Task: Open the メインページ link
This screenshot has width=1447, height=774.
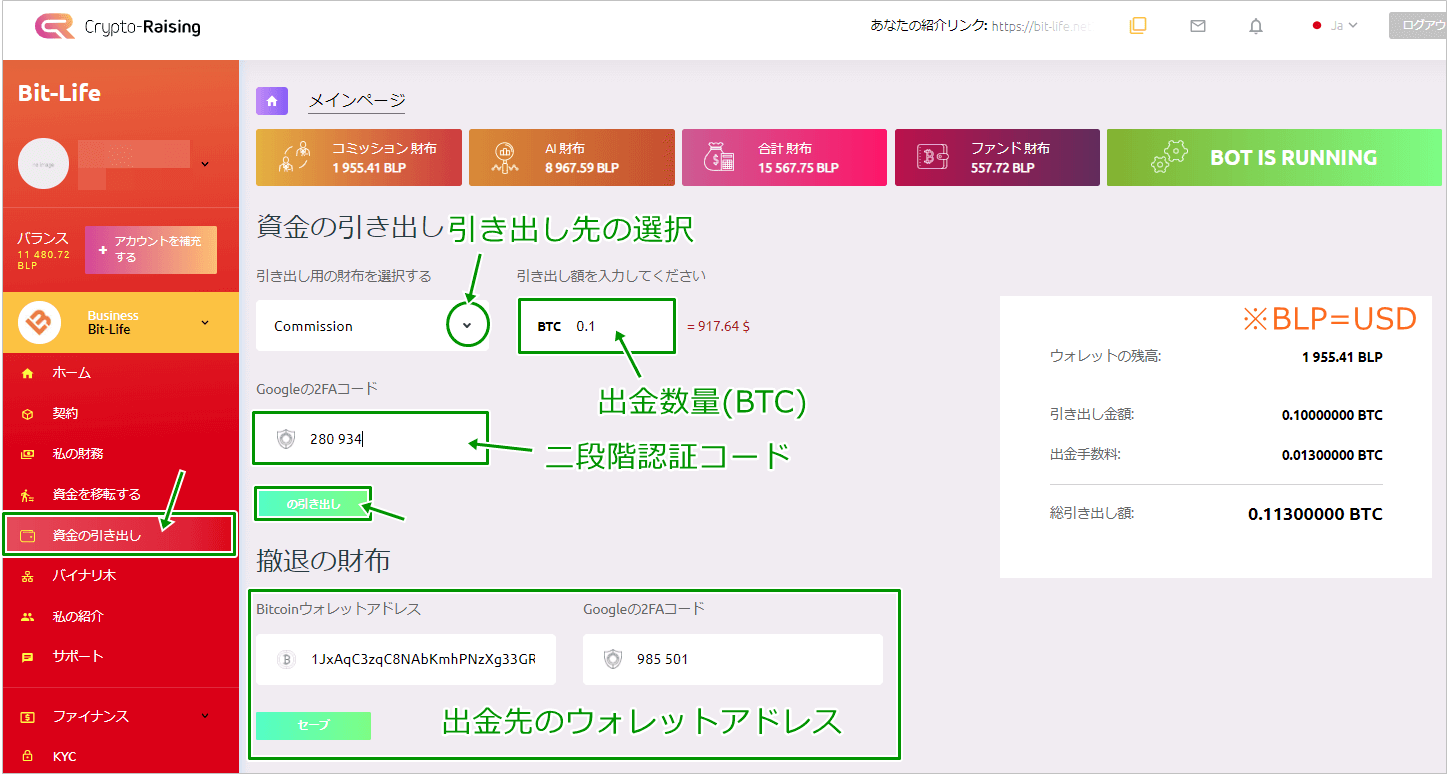Action: click(x=357, y=100)
